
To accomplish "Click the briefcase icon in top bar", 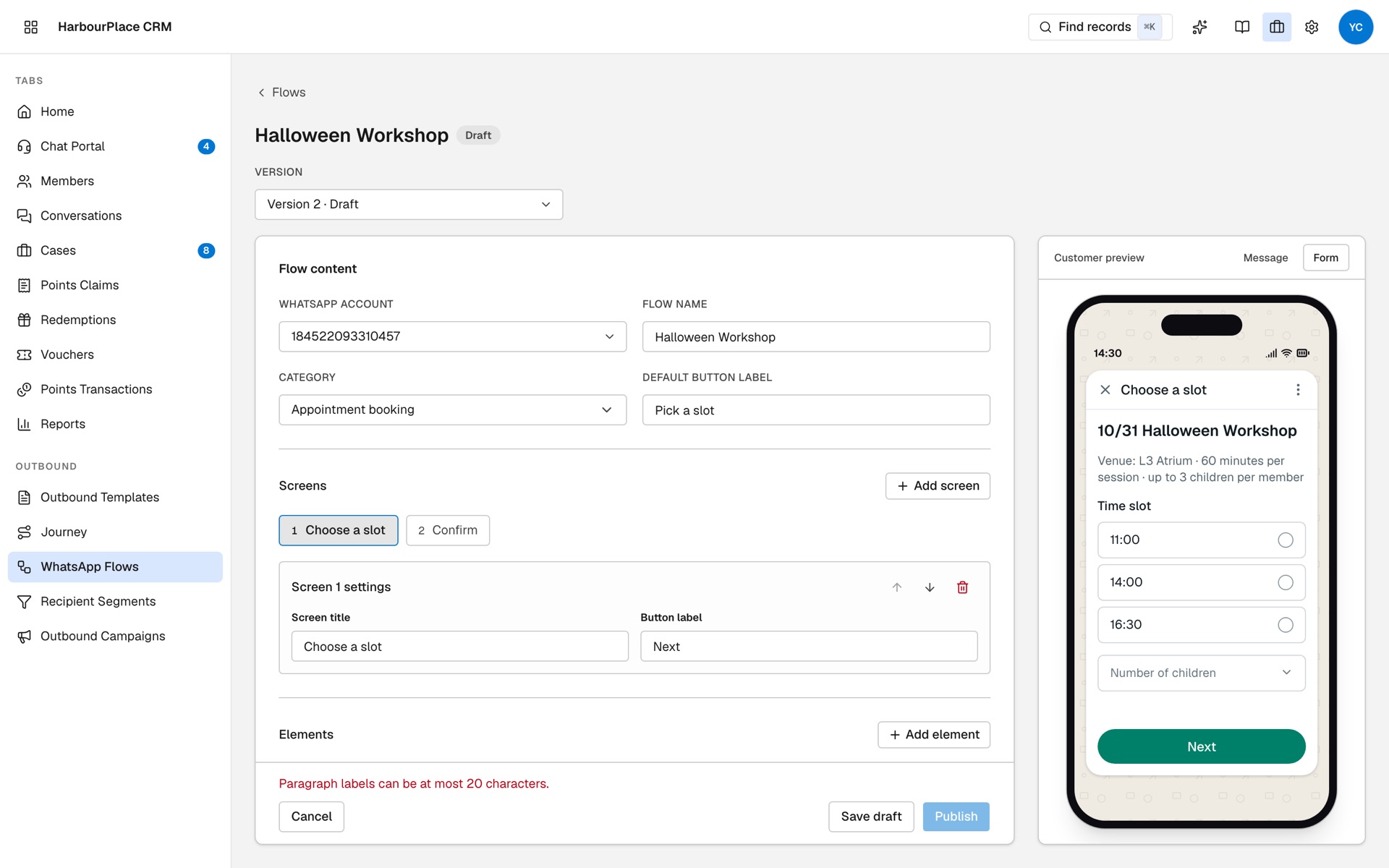I will (x=1277, y=27).
